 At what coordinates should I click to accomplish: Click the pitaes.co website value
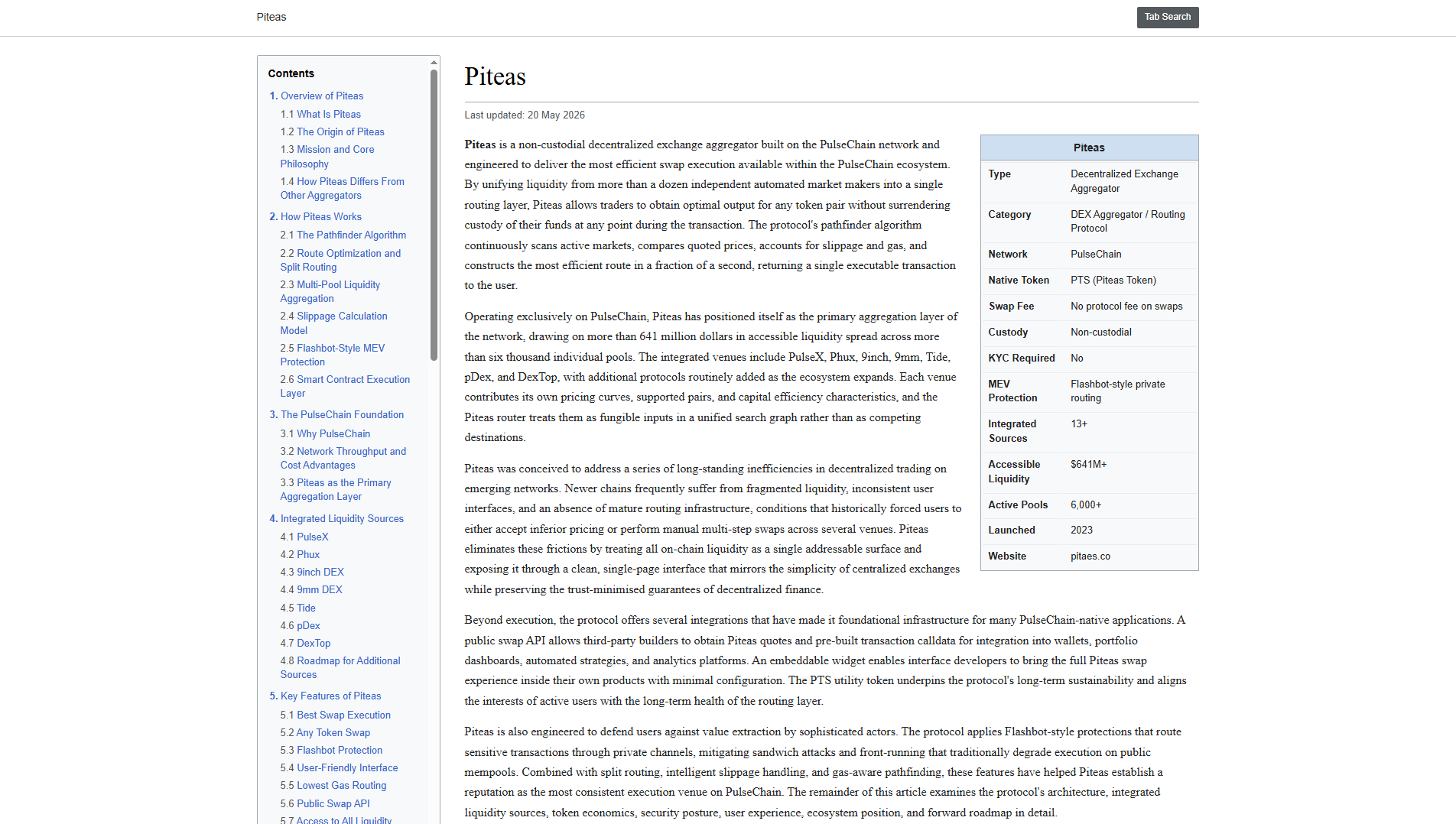1090,556
